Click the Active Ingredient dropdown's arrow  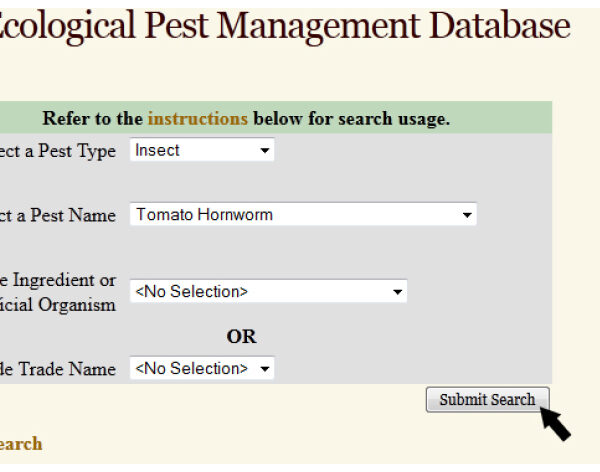click(398, 292)
